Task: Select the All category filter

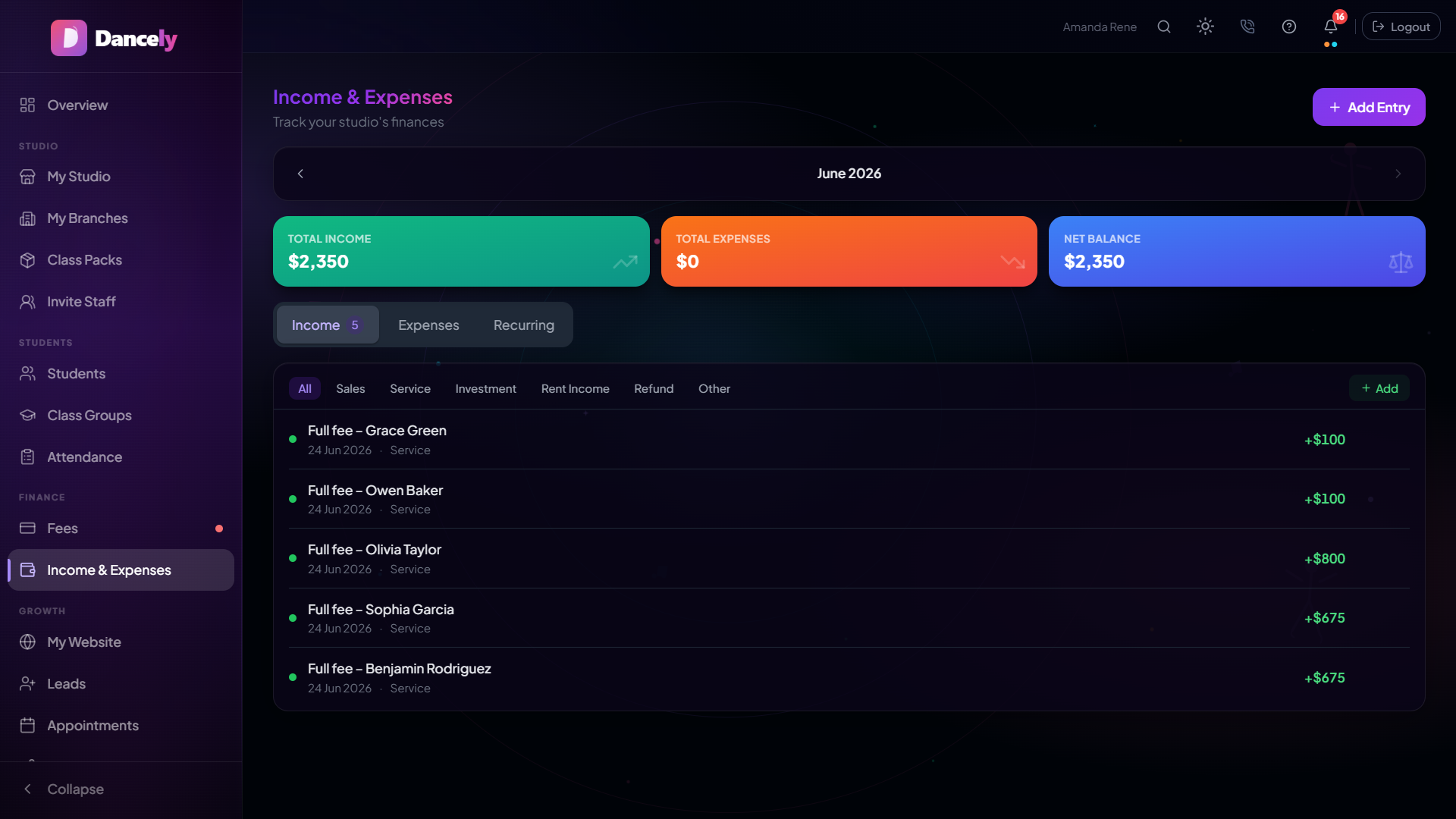Action: pyautogui.click(x=305, y=388)
